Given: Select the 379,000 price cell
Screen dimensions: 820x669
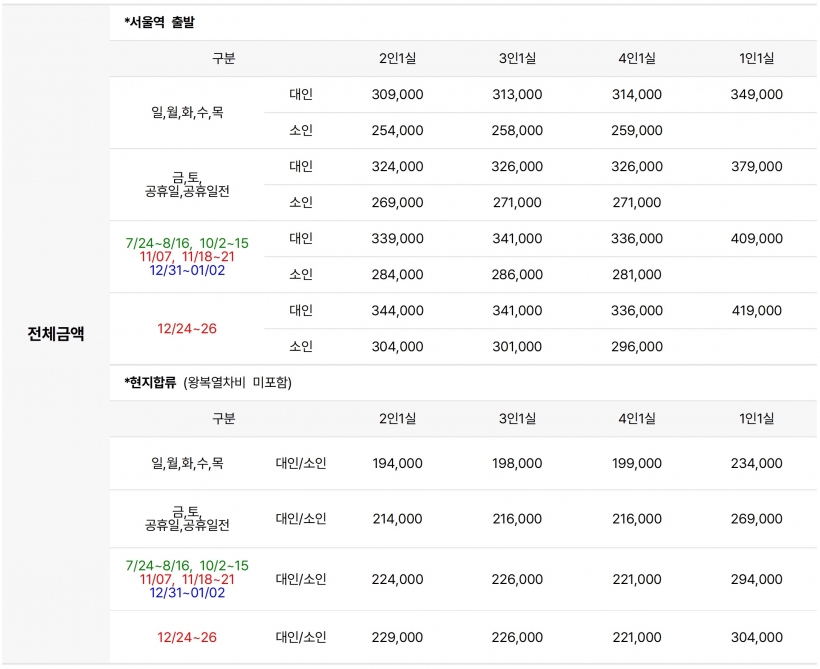Looking at the screenshot, I should tap(756, 166).
